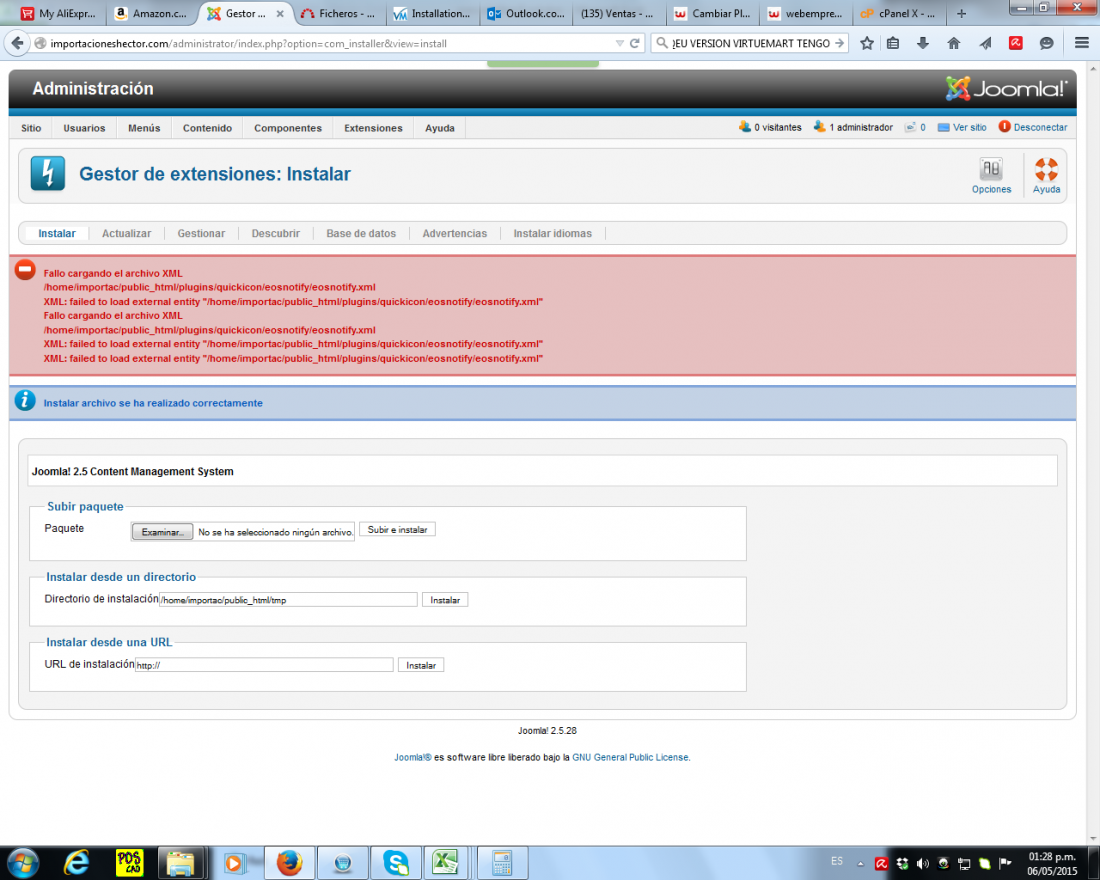Switch to the Outlook.com browser tab

tap(526, 13)
